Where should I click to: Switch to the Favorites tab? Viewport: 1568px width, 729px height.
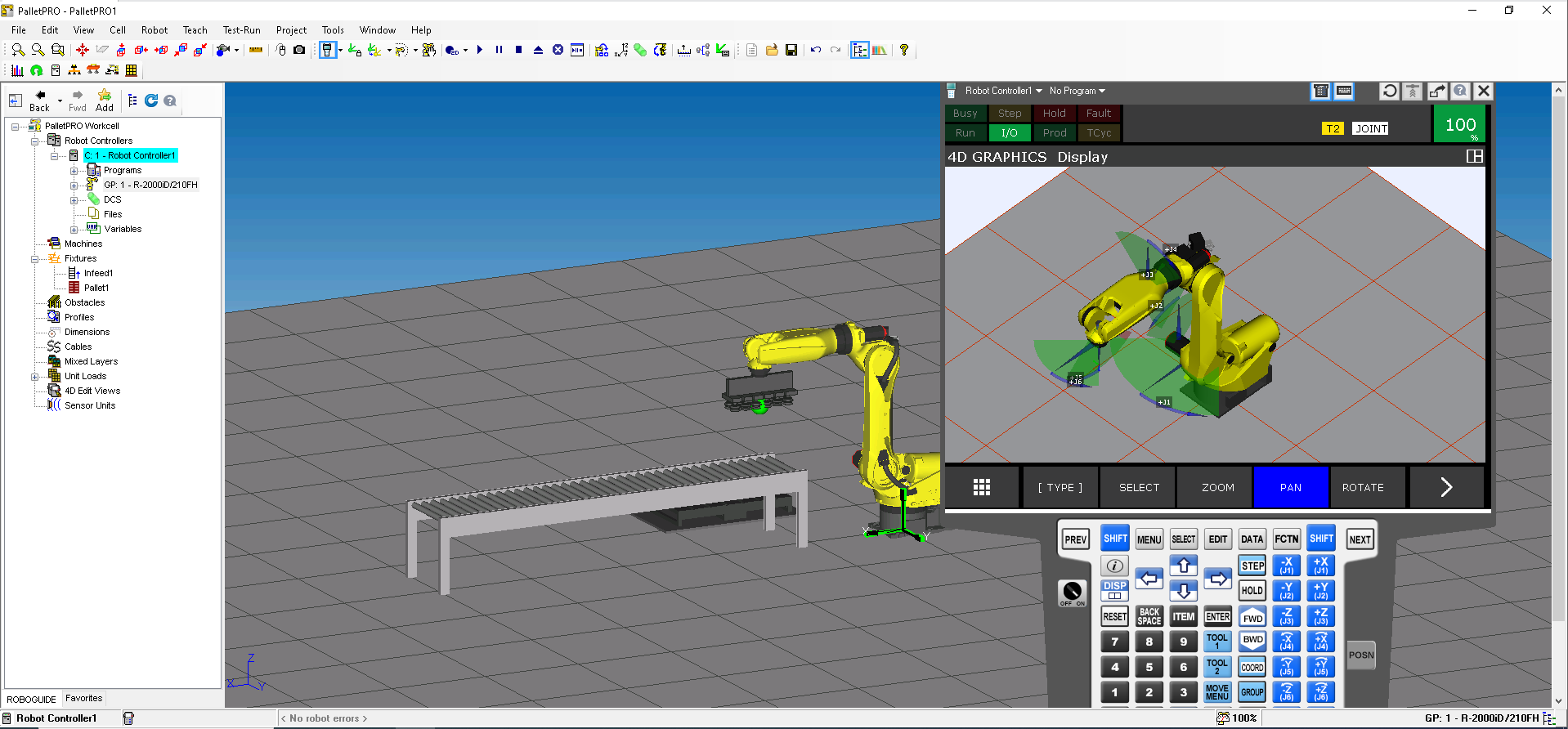(x=83, y=699)
